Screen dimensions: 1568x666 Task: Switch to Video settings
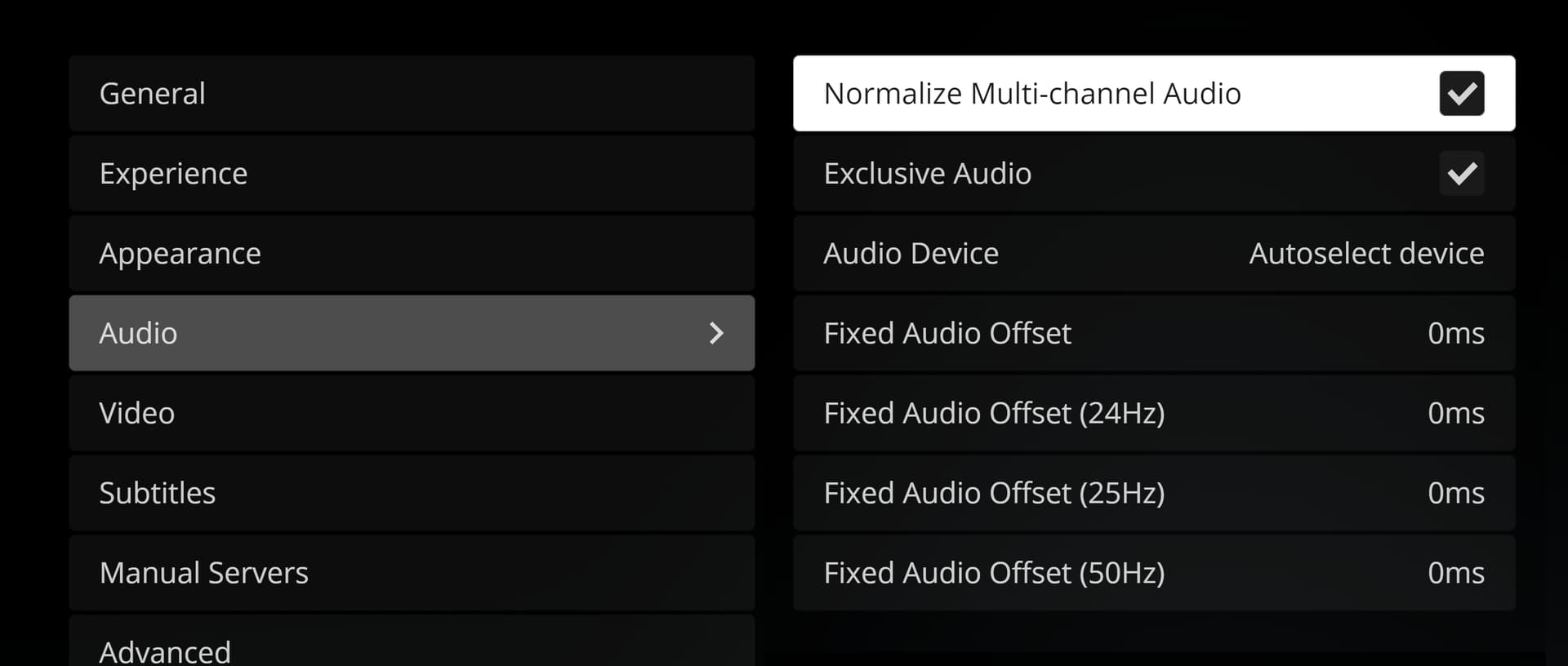click(412, 413)
